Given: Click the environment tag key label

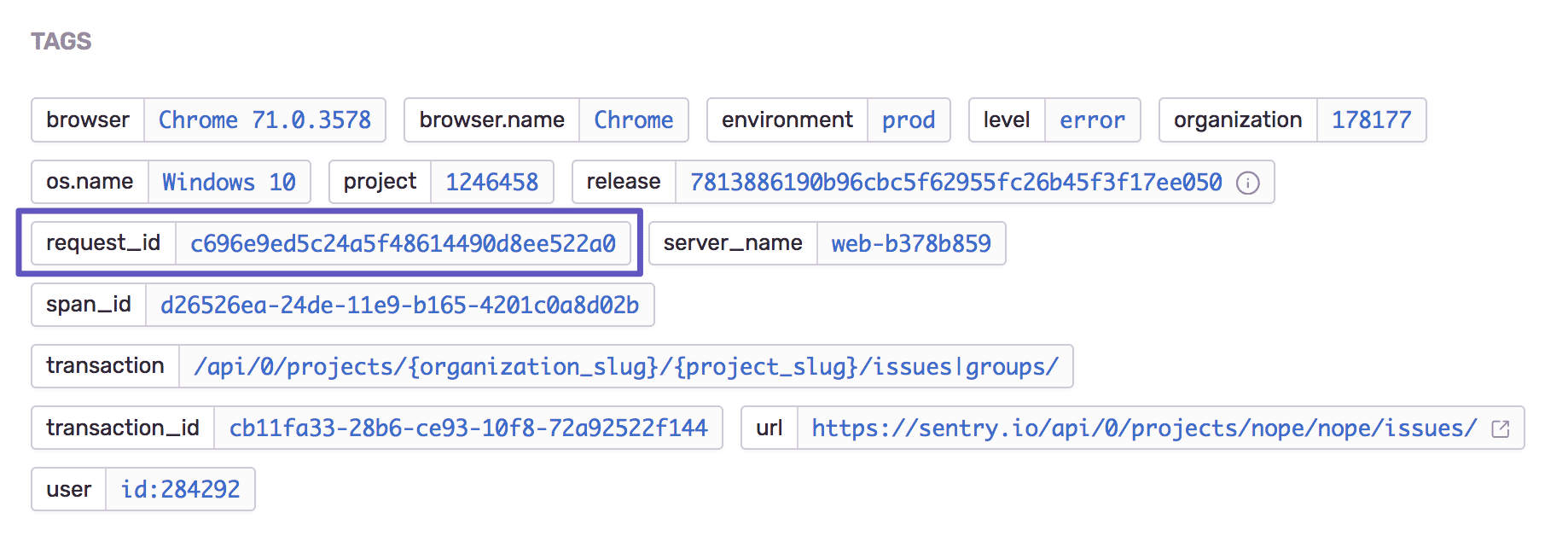Looking at the screenshot, I should point(787,120).
